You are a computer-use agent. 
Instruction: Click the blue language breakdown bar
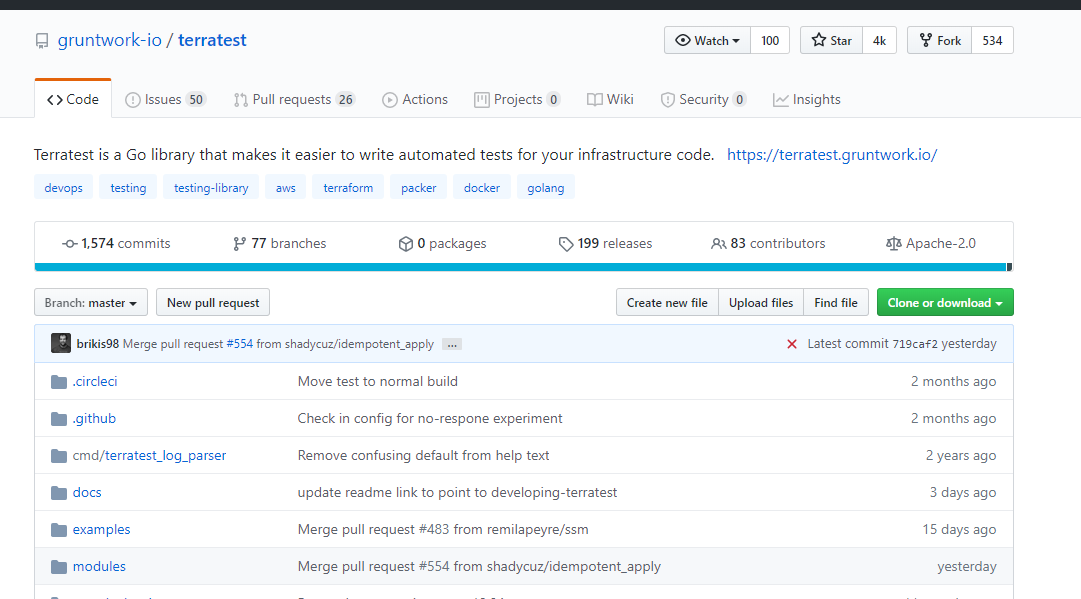(520, 267)
